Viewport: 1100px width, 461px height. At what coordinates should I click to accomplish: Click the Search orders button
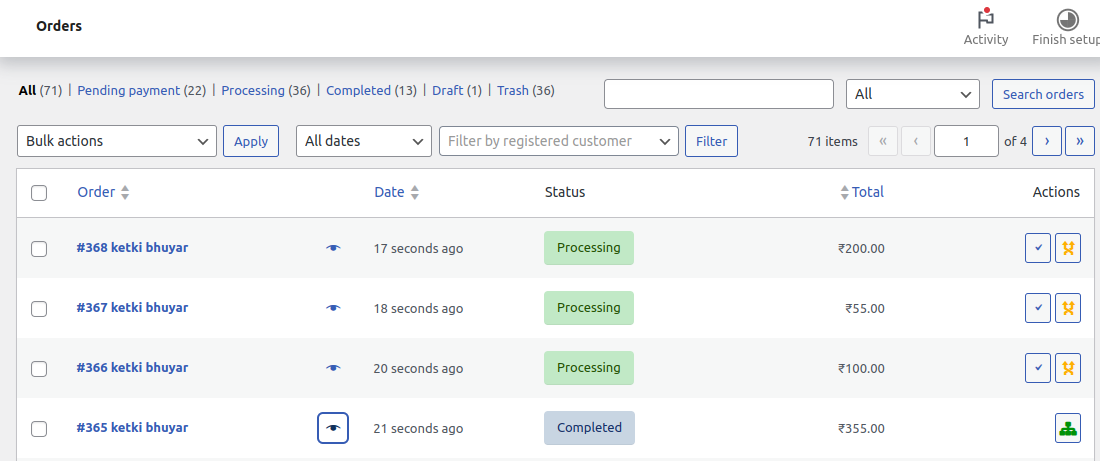tap(1043, 94)
